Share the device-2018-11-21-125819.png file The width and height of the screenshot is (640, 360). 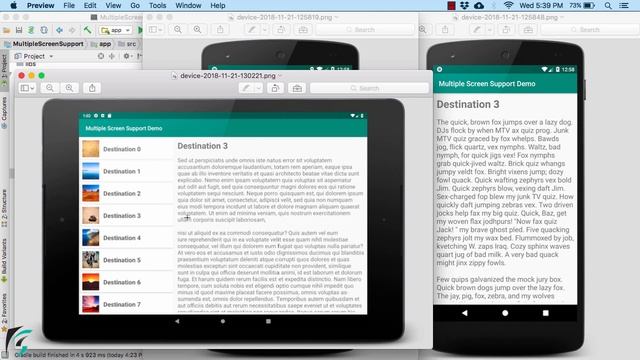220,30
